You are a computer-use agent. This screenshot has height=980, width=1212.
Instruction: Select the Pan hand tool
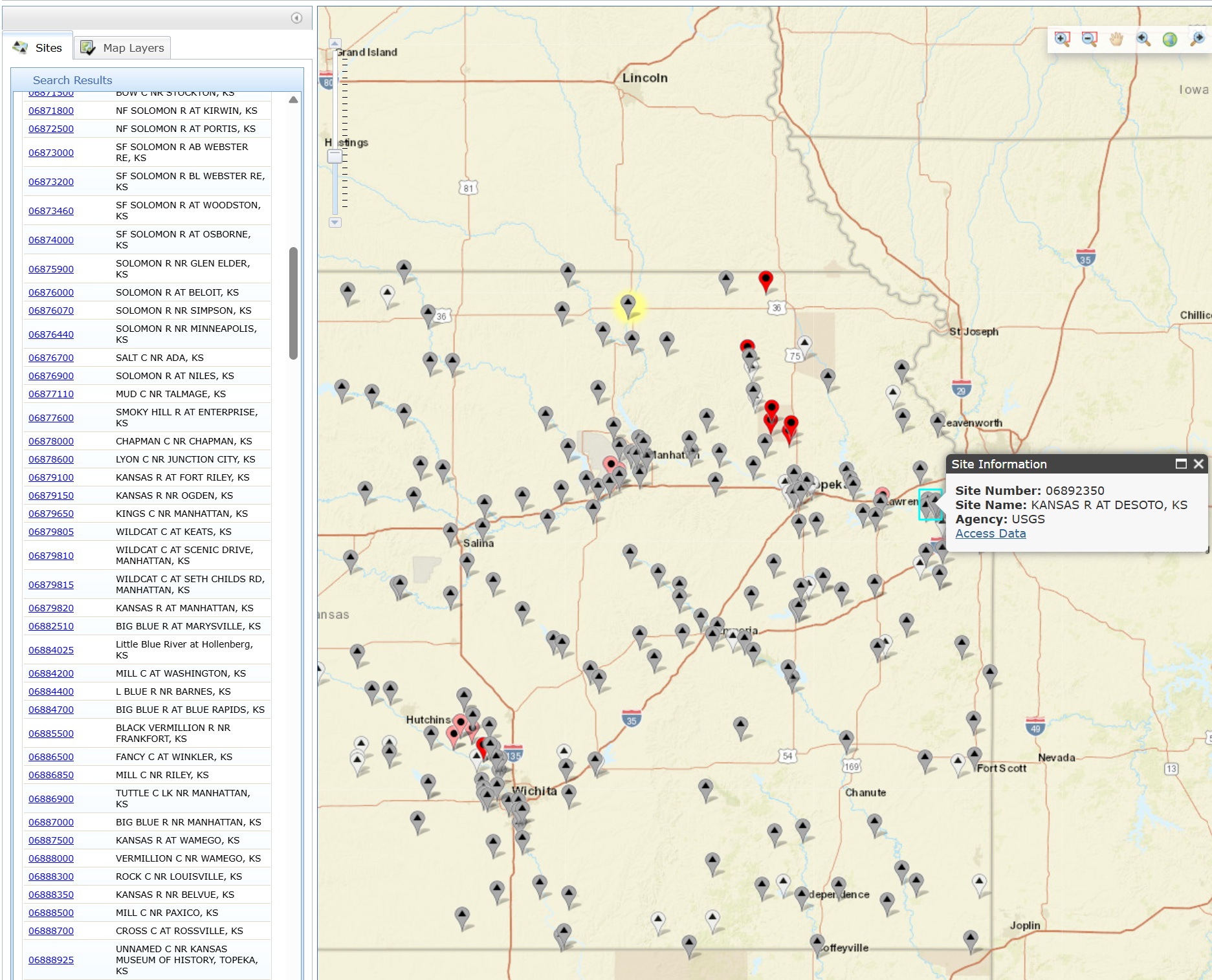click(x=1116, y=39)
